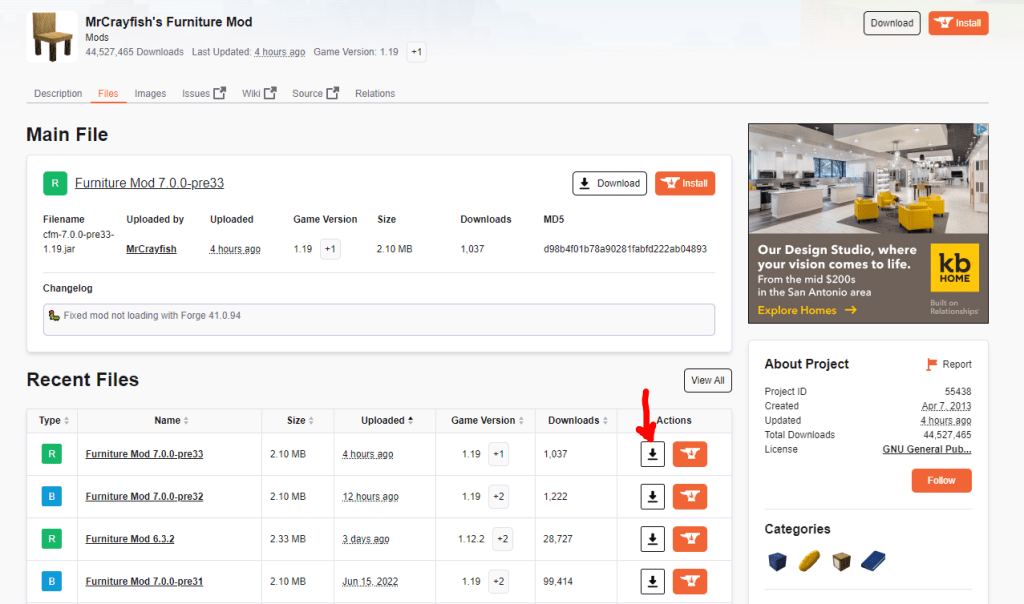The height and width of the screenshot is (604, 1024).
Task: Click the header Download button
Action: (891, 23)
